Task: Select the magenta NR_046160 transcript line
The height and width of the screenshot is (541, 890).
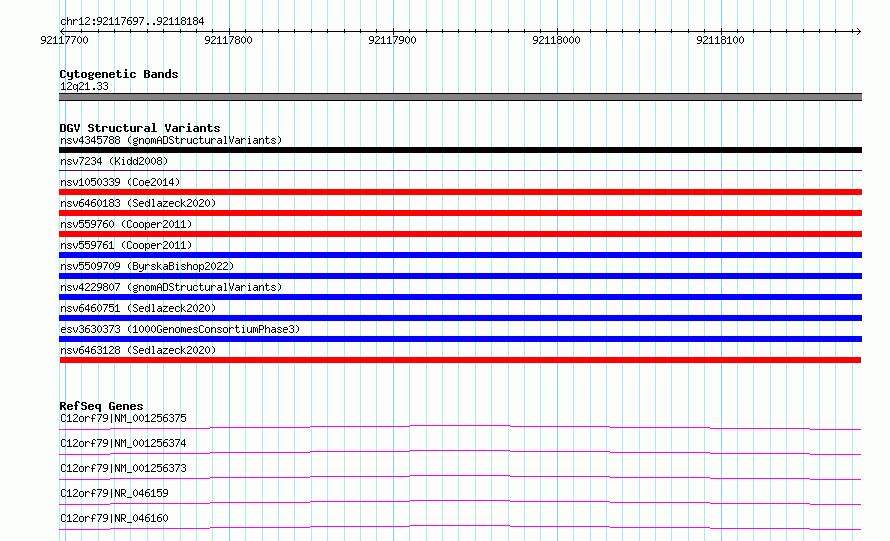Action: coord(460,527)
